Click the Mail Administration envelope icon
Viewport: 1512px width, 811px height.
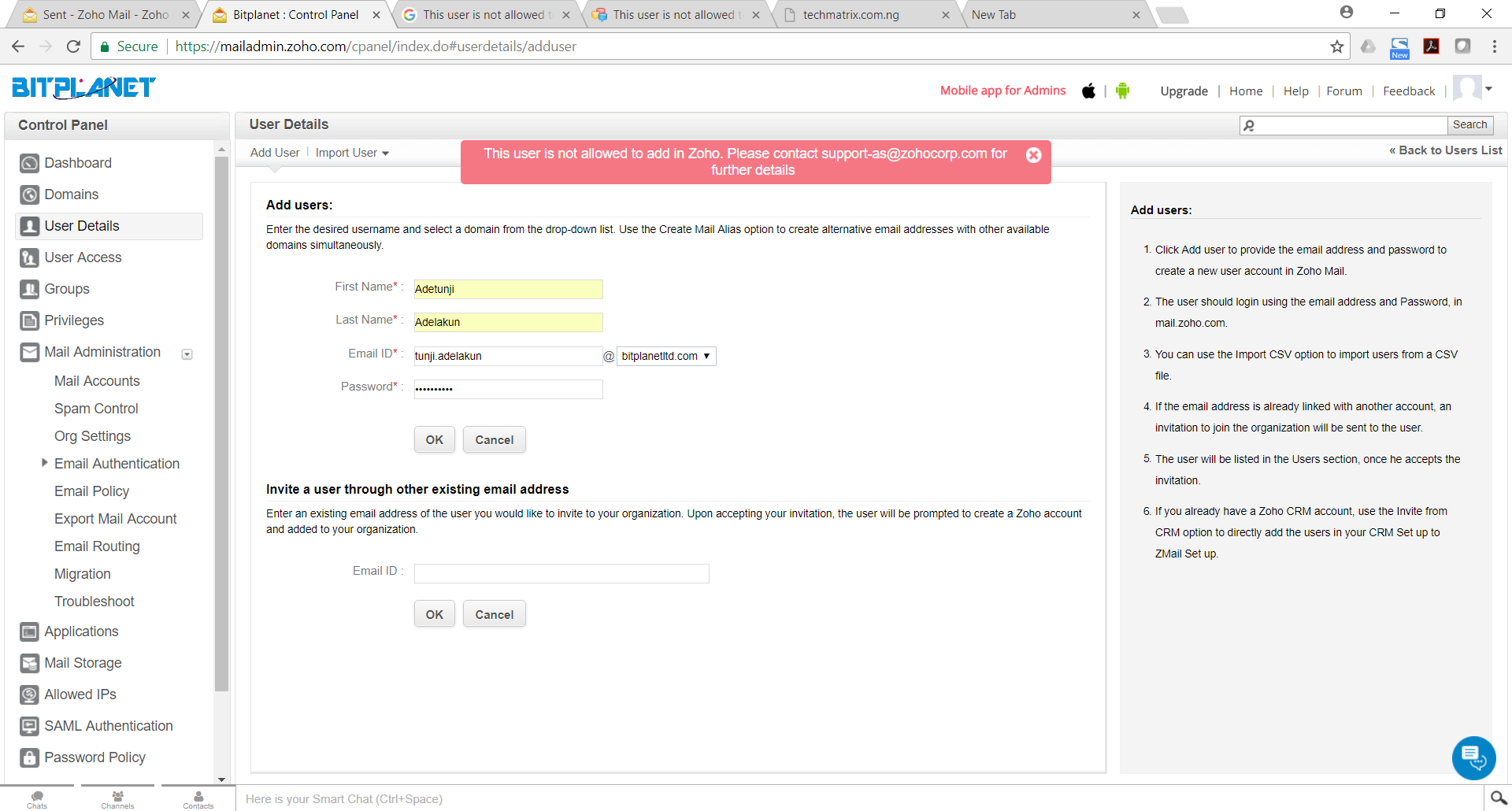coord(29,352)
